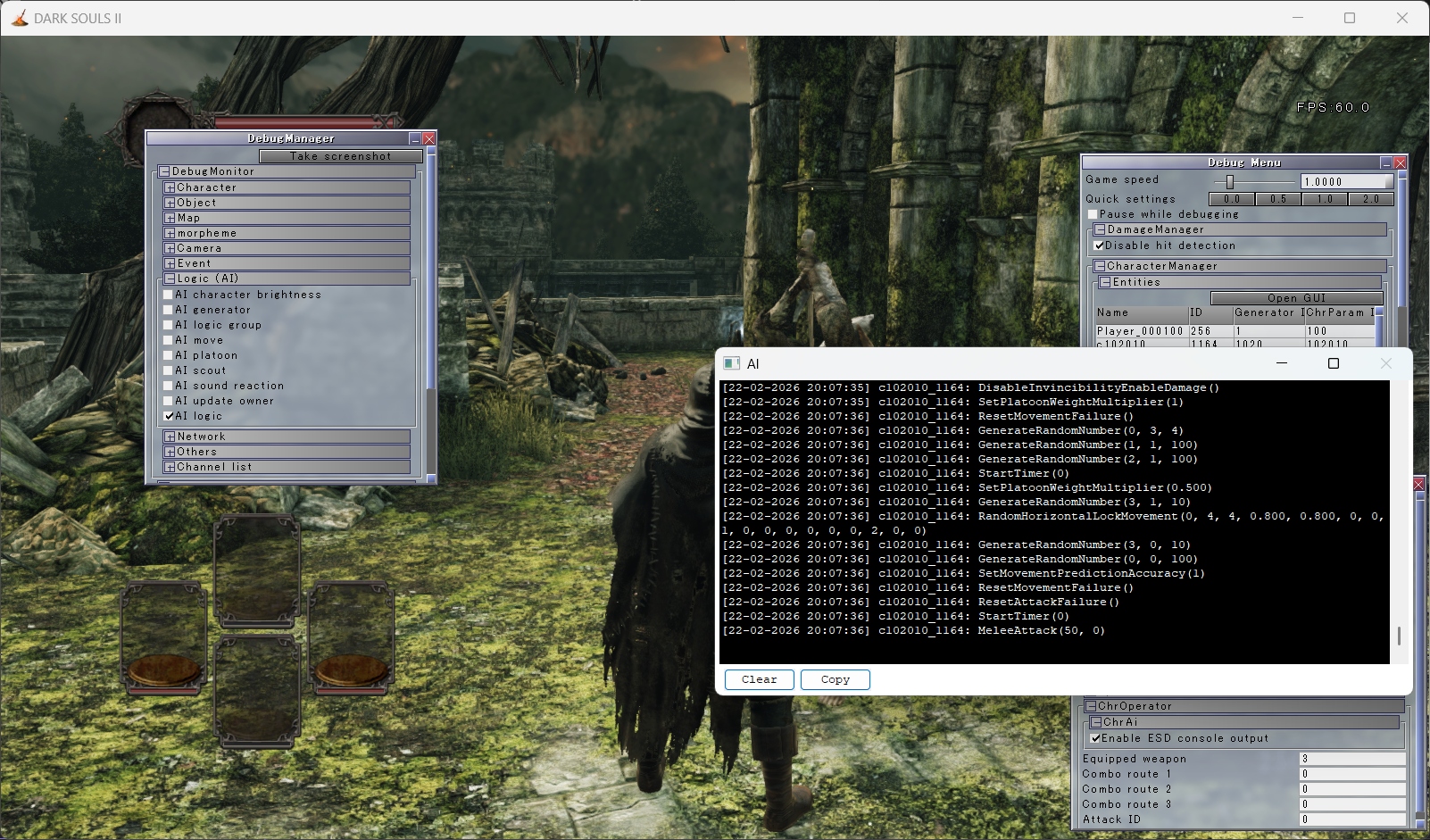Select the Channel list tree item

pos(214,467)
